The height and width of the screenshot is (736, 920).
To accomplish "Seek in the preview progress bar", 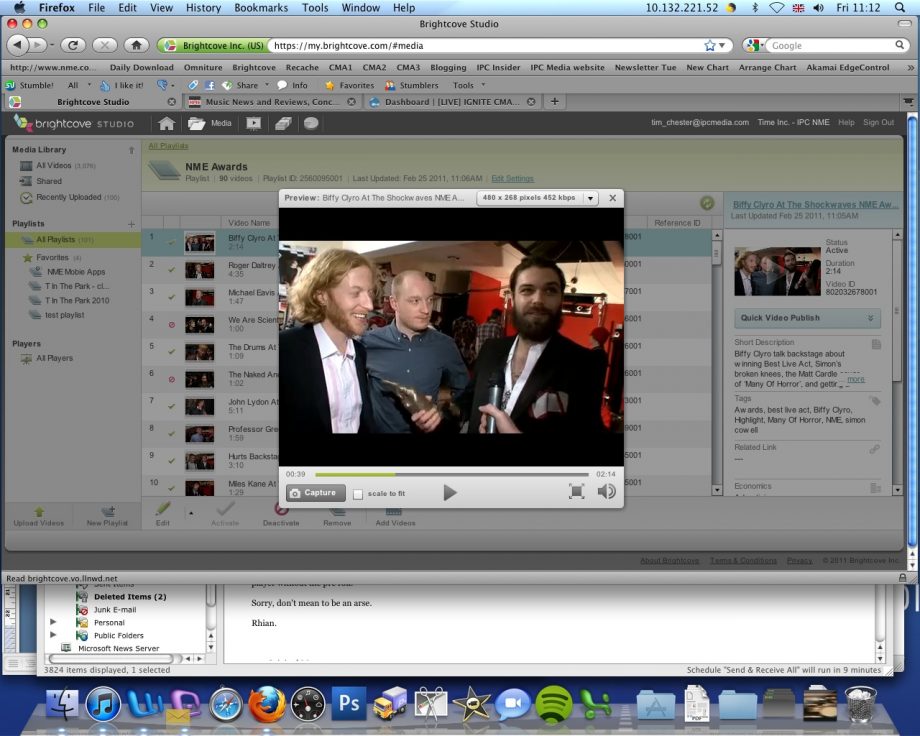I will pos(452,474).
